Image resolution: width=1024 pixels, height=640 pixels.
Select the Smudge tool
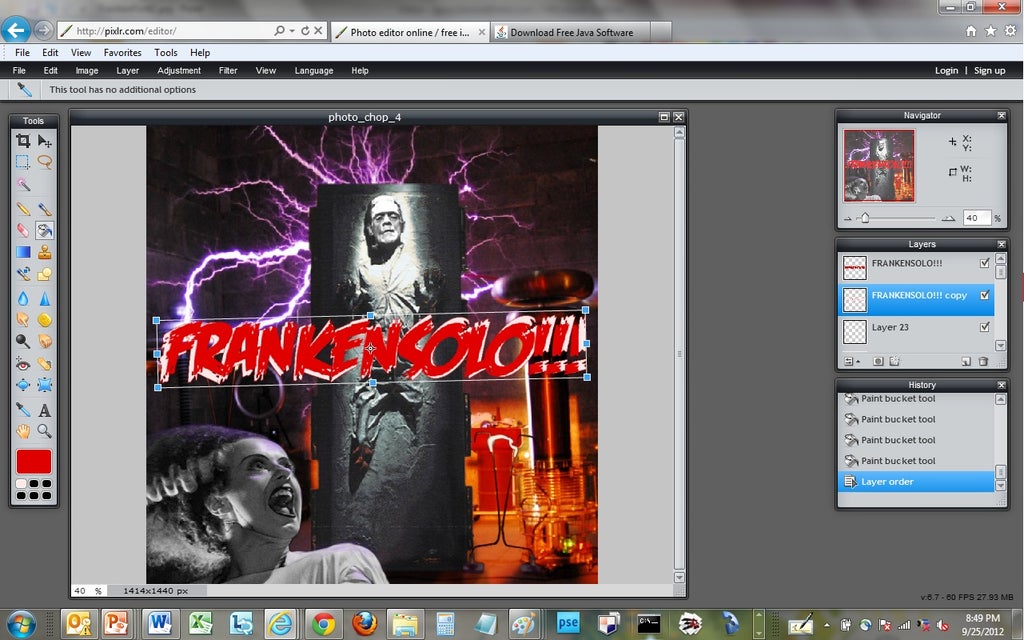(23, 319)
